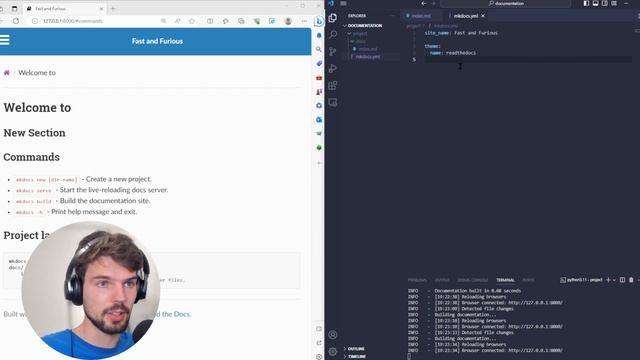Open the Remote Explorer view
This screenshot has height=360, width=640.
[333, 102]
